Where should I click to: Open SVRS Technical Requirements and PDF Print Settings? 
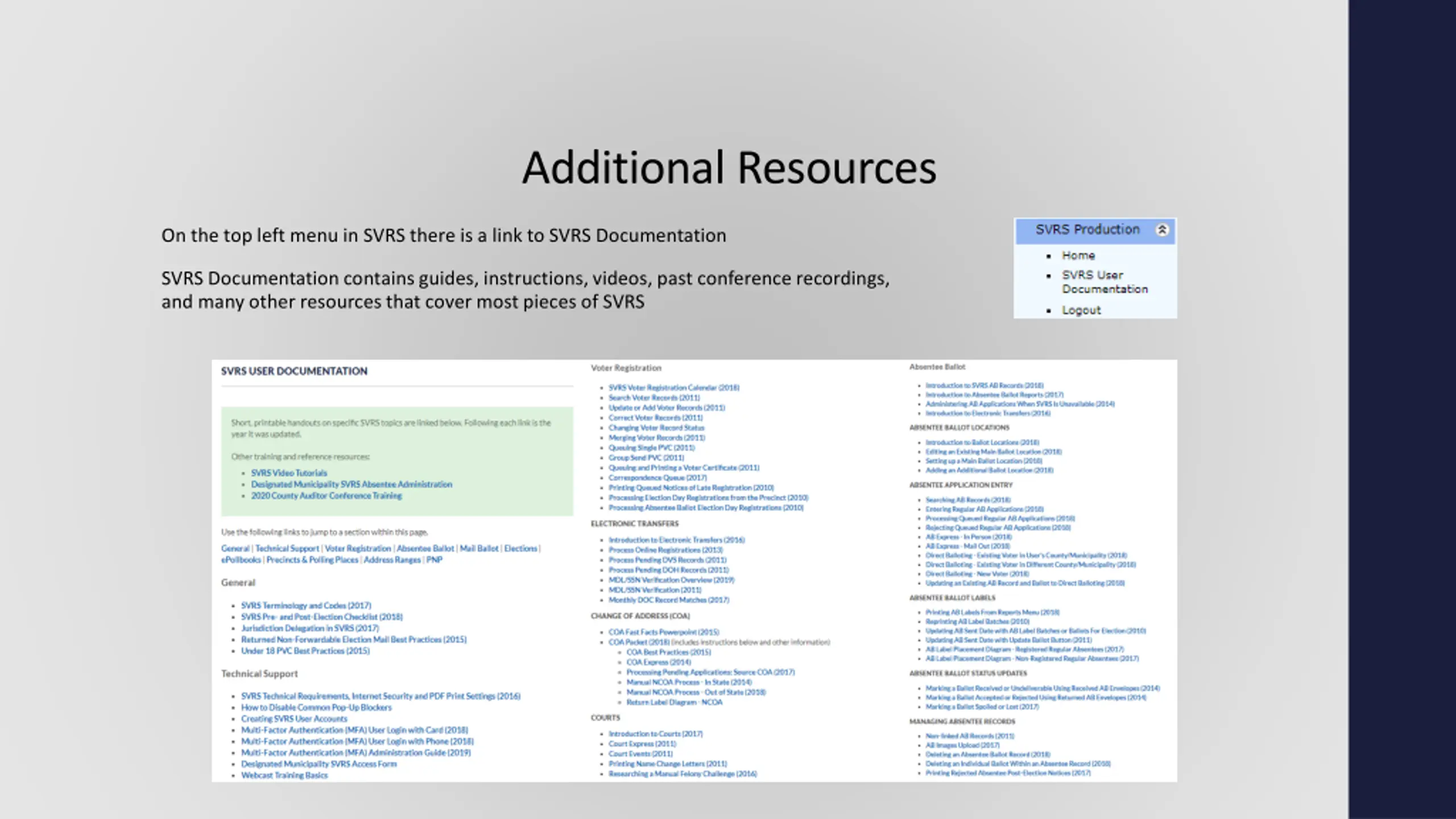coord(380,696)
